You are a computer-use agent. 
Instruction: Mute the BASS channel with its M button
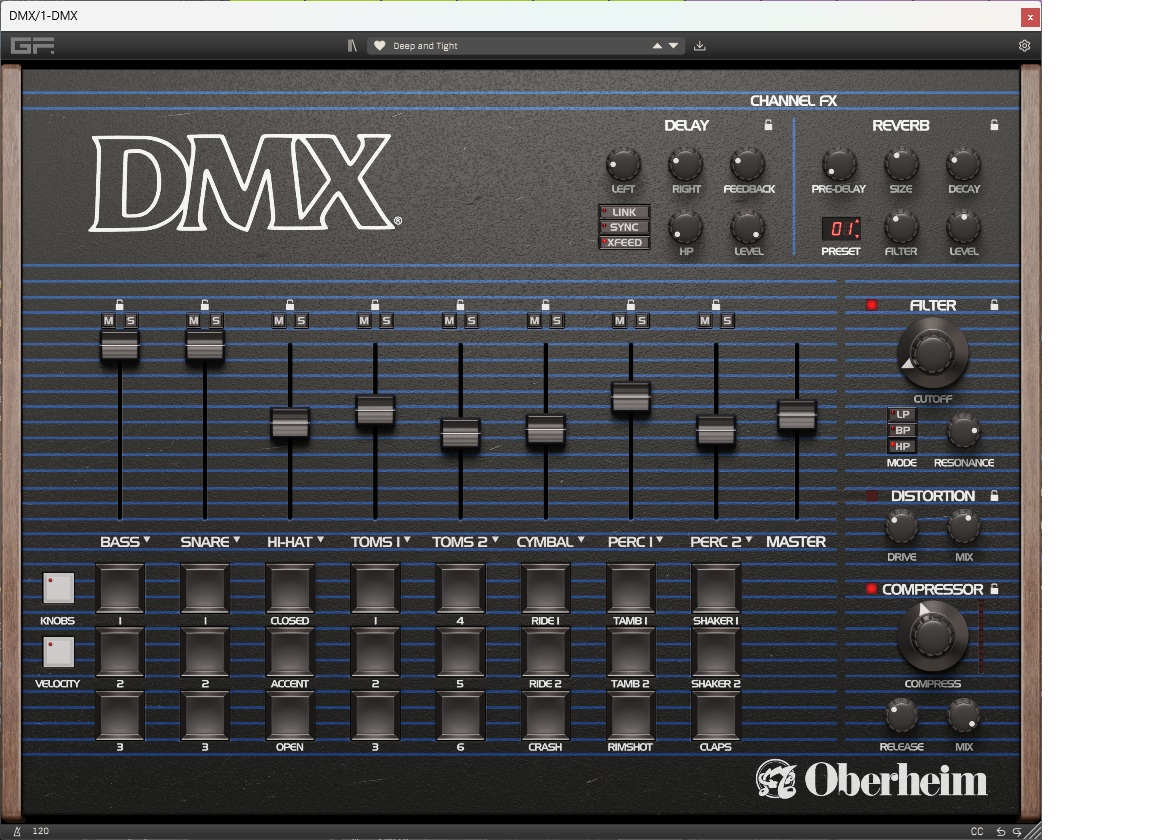pyautogui.click(x=110, y=321)
